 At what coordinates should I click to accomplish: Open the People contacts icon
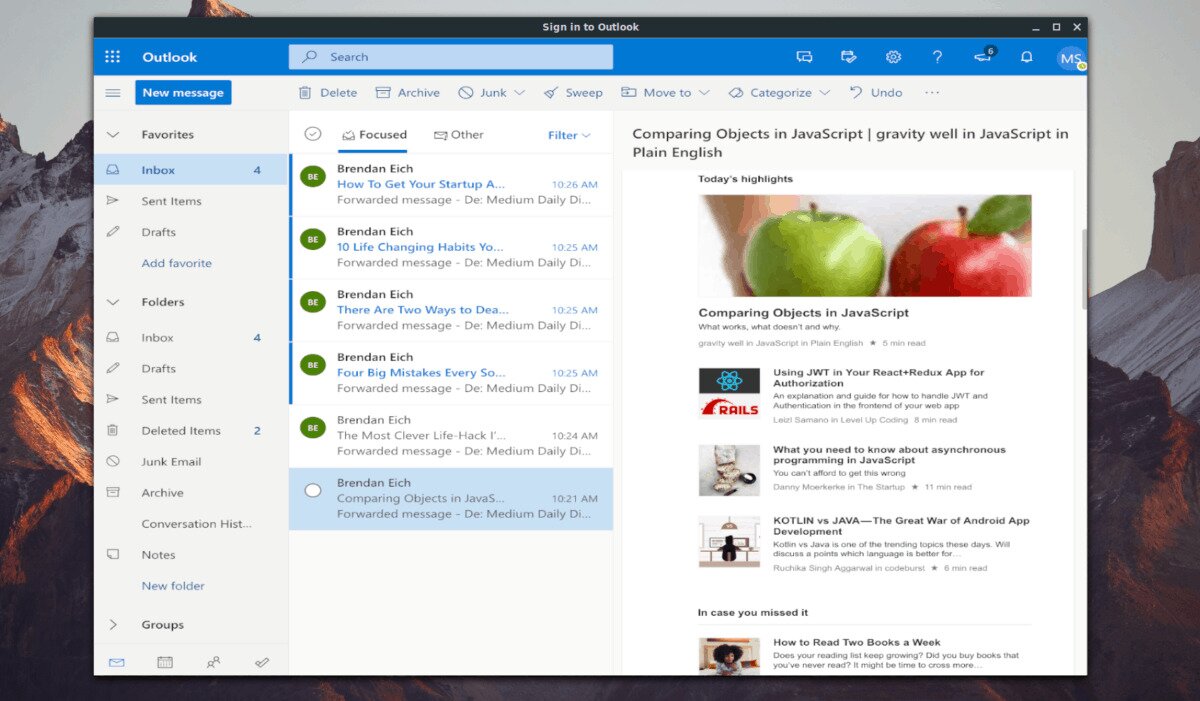point(213,662)
